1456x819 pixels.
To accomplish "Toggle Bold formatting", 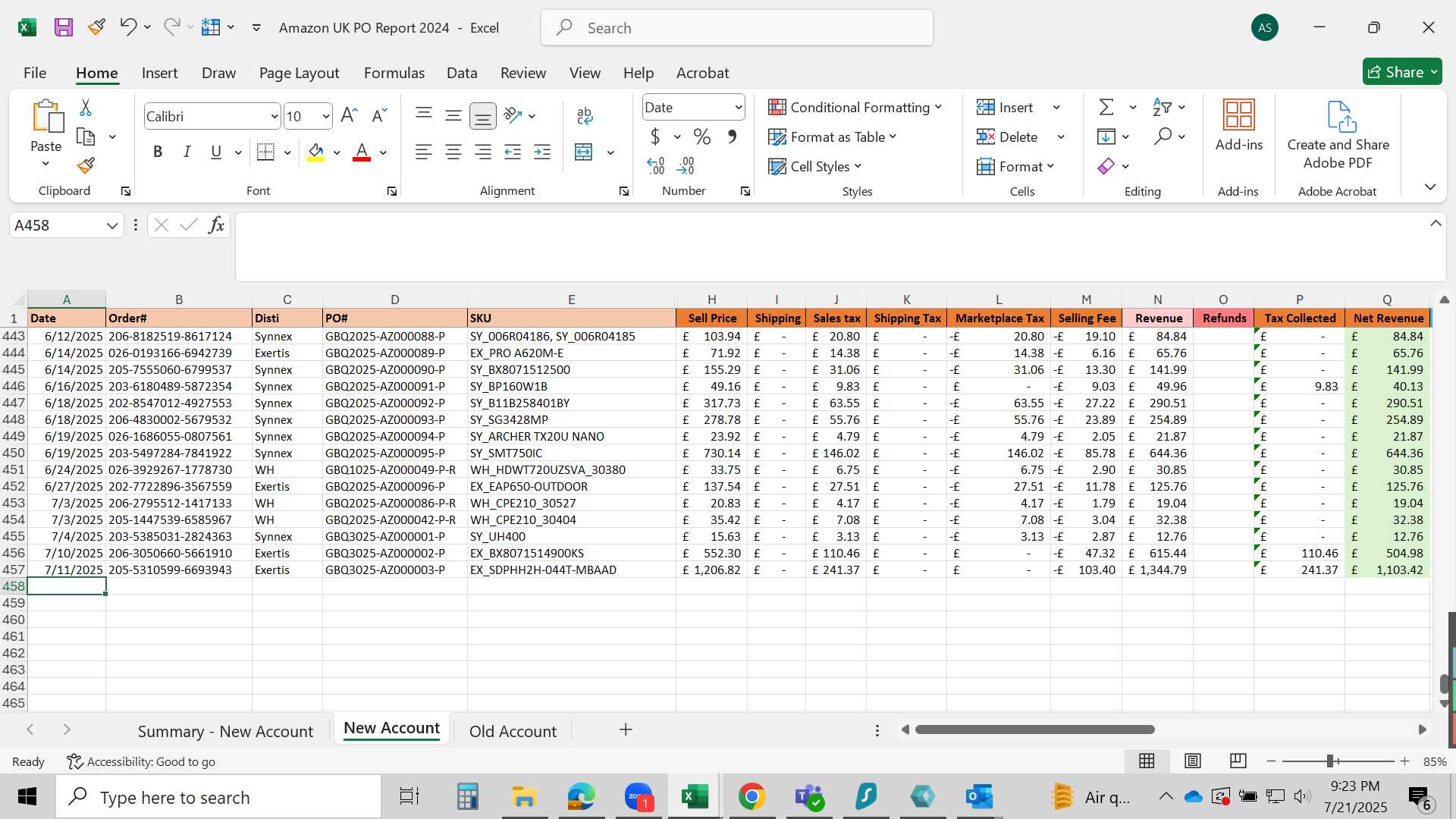I will (x=158, y=152).
